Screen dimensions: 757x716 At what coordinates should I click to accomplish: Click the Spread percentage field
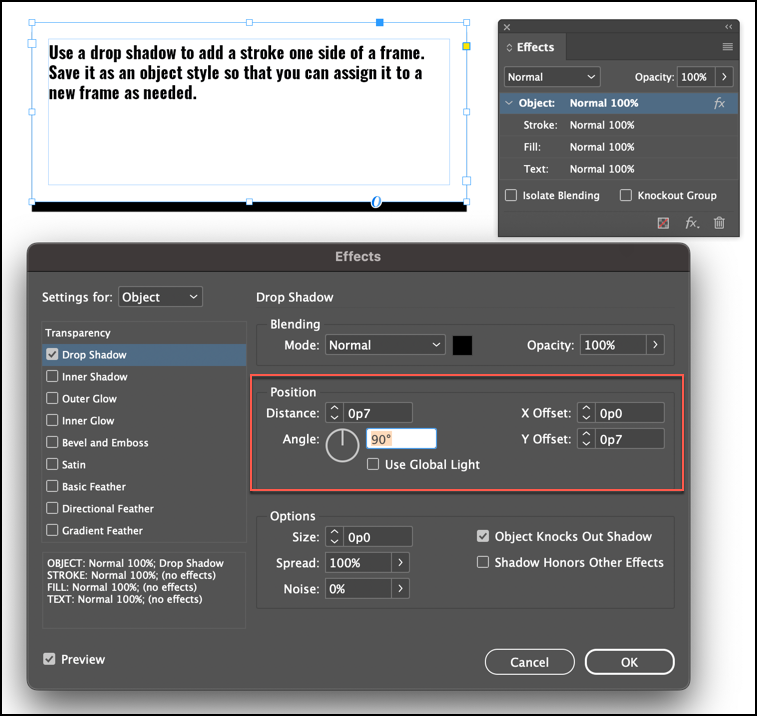[358, 562]
